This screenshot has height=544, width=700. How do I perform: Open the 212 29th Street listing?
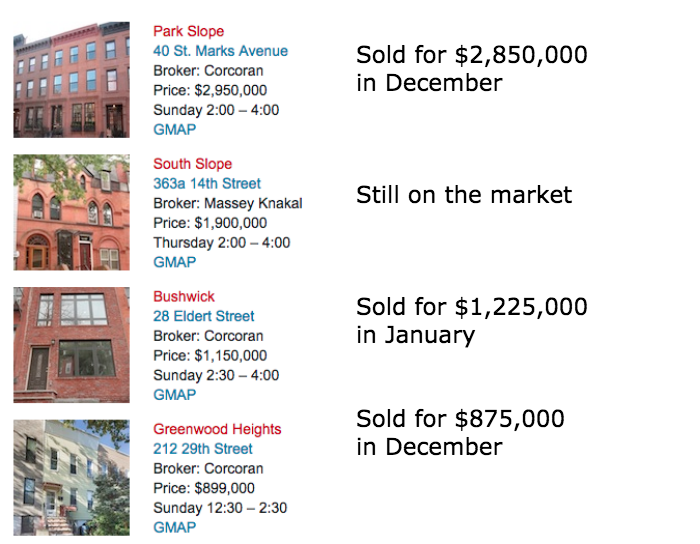pyautogui.click(x=203, y=448)
